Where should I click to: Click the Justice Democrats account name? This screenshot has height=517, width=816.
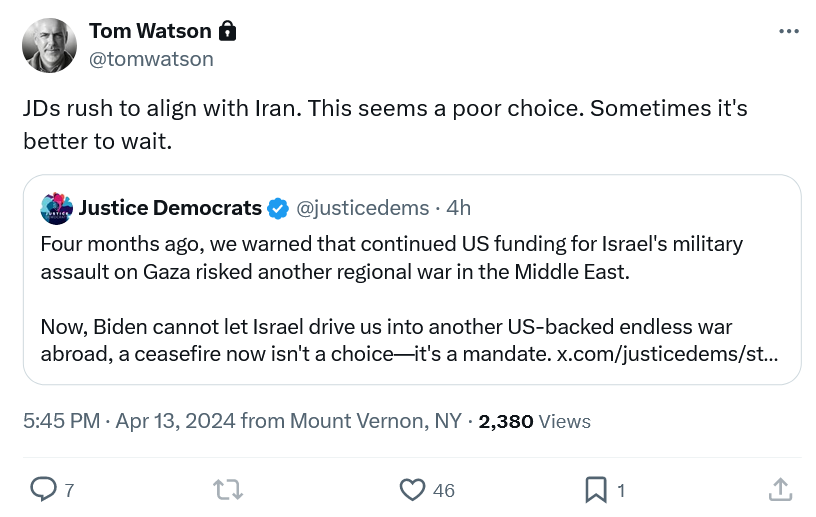[x=169, y=208]
